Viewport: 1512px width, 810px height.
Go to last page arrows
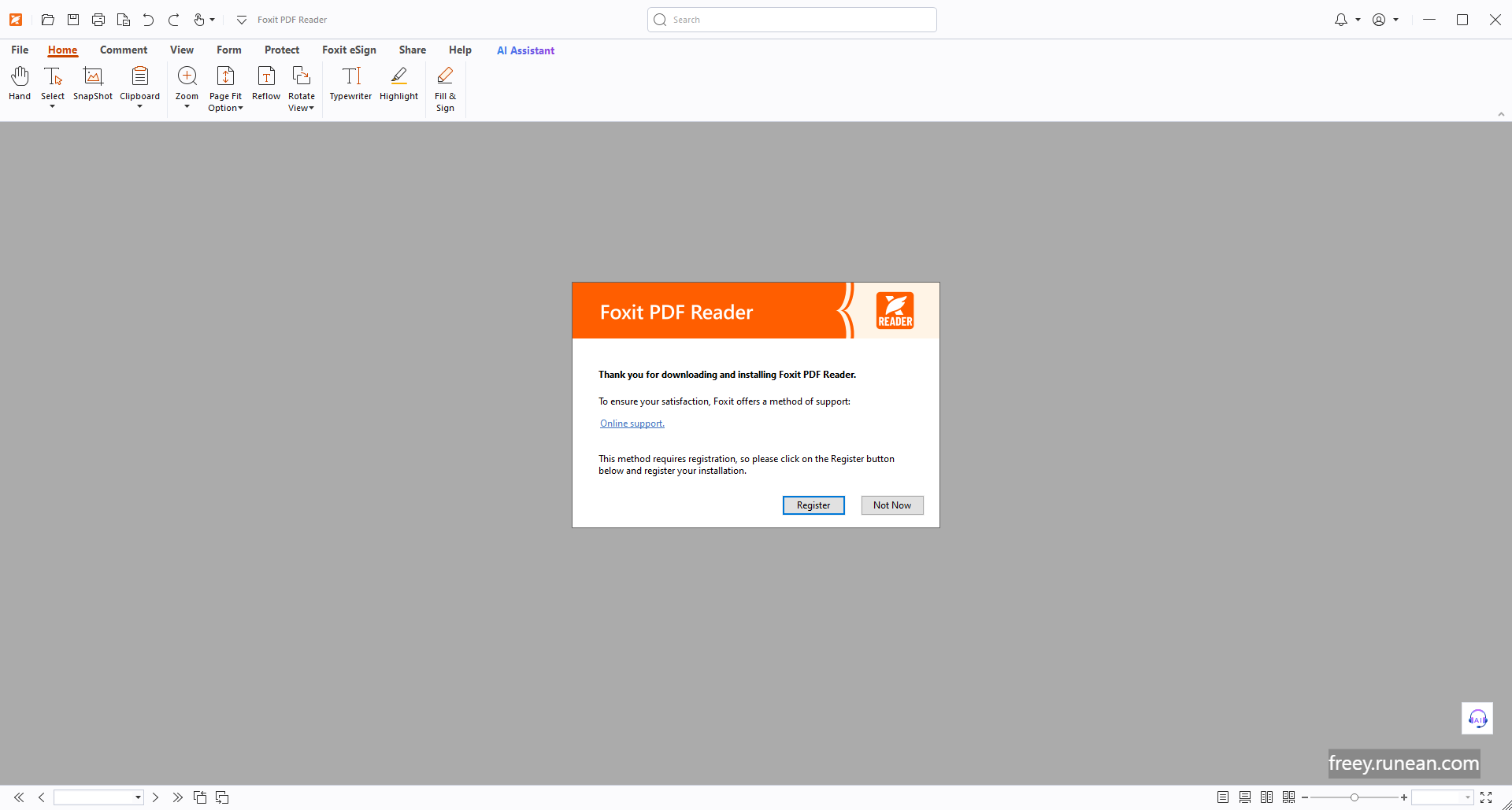tap(178, 797)
